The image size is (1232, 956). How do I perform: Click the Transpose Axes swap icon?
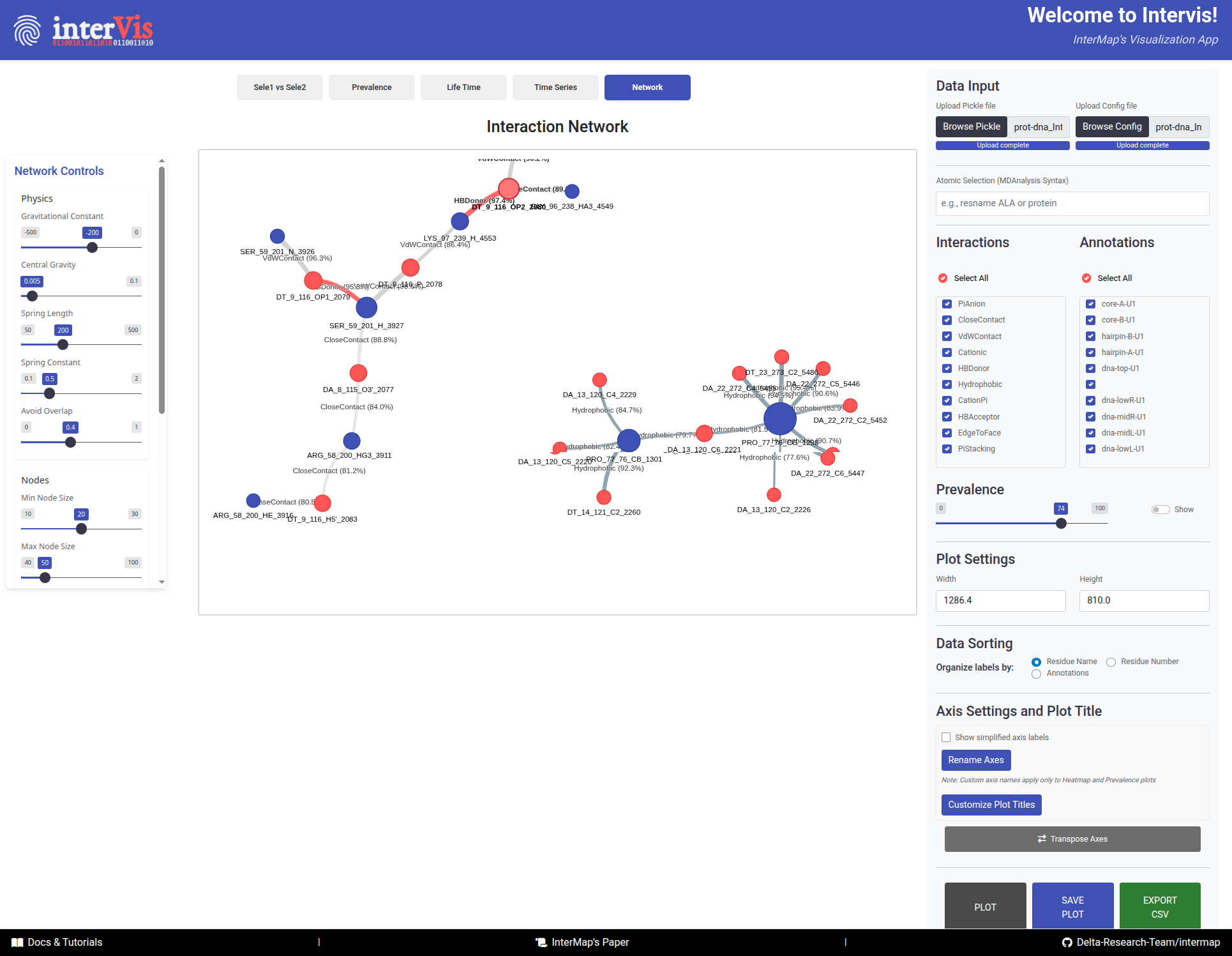(x=1042, y=838)
